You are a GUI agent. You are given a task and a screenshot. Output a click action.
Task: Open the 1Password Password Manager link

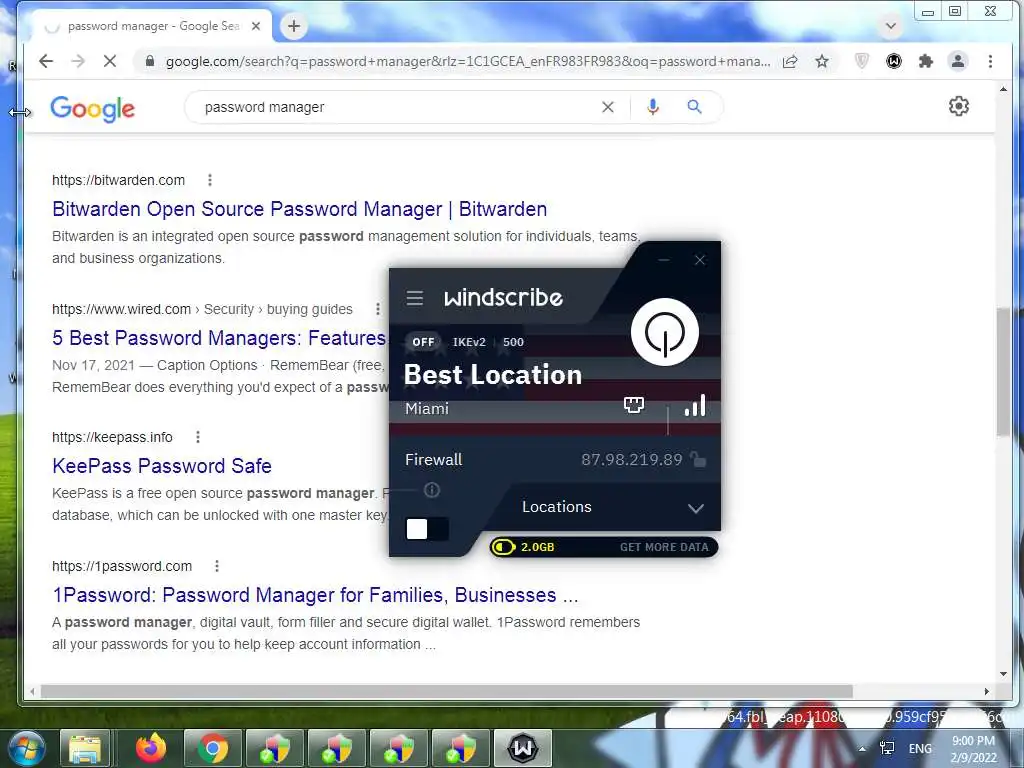coord(315,595)
